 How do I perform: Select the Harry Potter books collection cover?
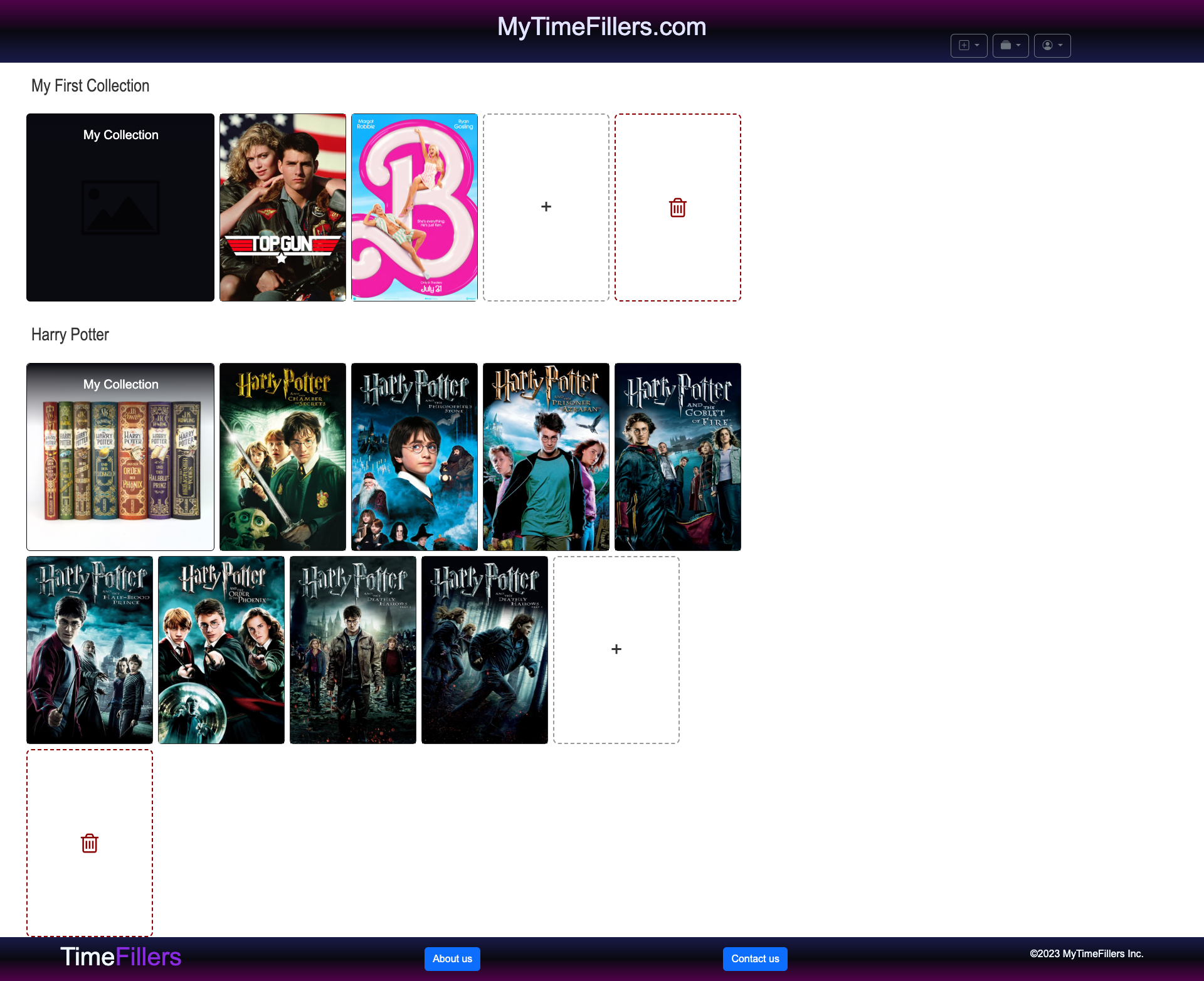tap(120, 457)
